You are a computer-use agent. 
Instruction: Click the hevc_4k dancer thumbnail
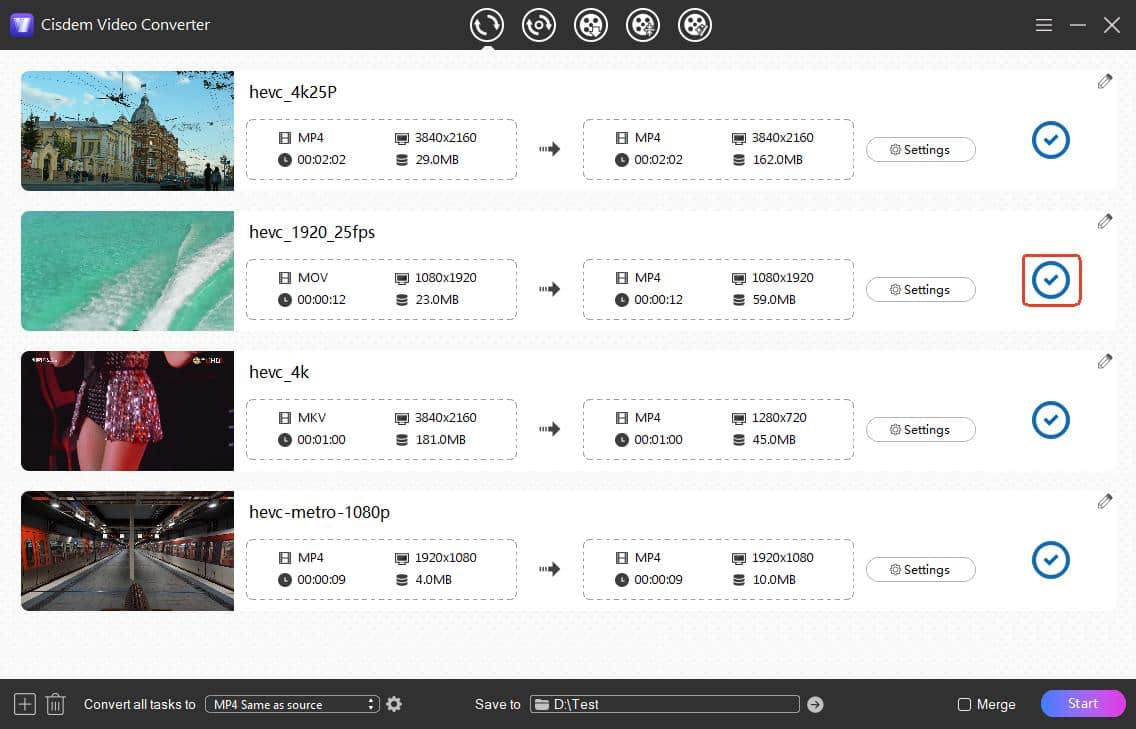tap(128, 410)
